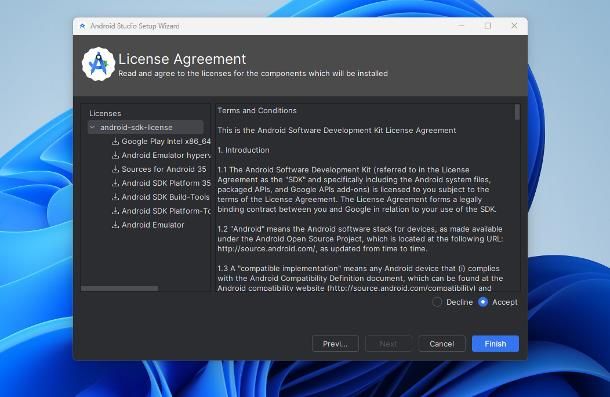
Task: Select the Decline radio button
Action: coord(437,302)
